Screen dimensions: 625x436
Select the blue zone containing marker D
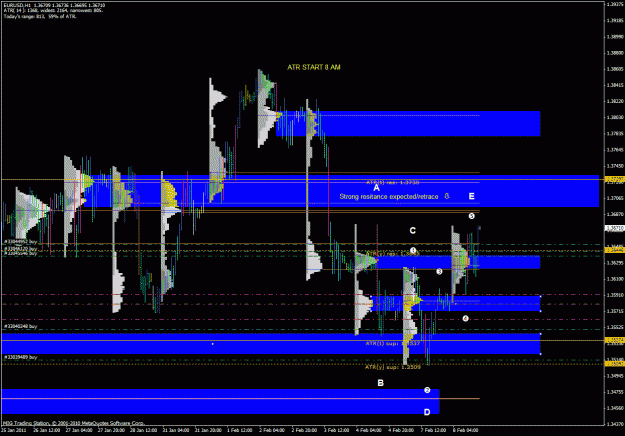(x=220, y=401)
